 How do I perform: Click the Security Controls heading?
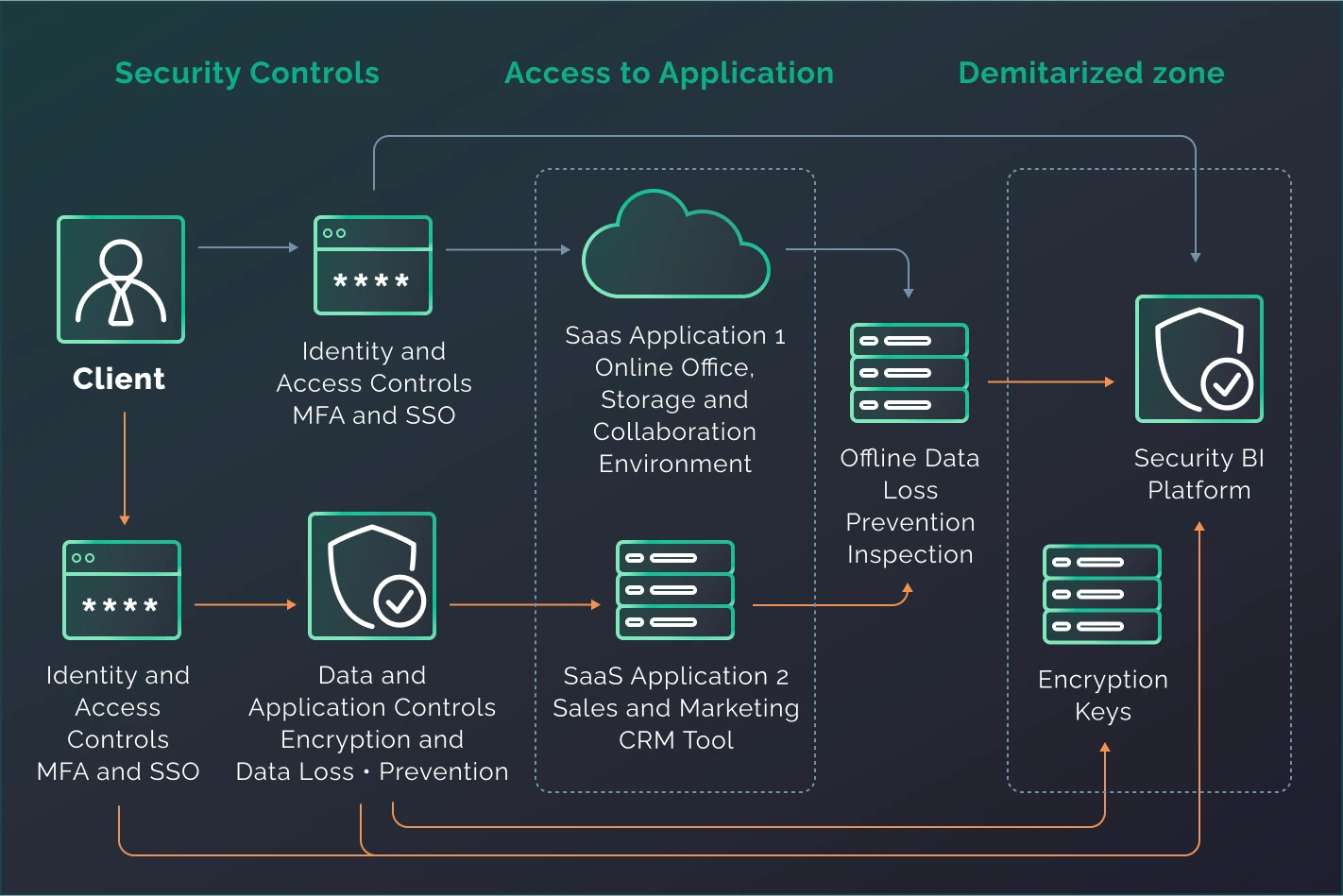coord(246,73)
